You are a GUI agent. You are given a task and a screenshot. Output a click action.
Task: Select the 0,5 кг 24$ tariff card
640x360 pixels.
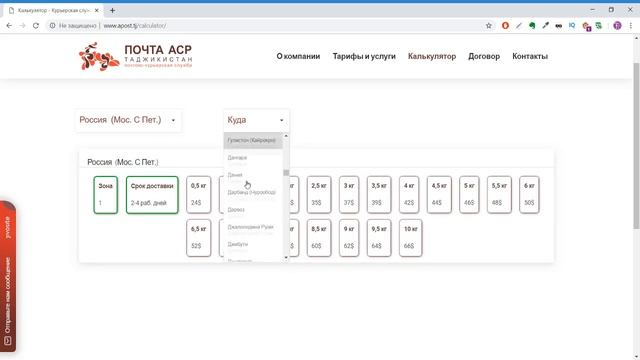click(199, 195)
